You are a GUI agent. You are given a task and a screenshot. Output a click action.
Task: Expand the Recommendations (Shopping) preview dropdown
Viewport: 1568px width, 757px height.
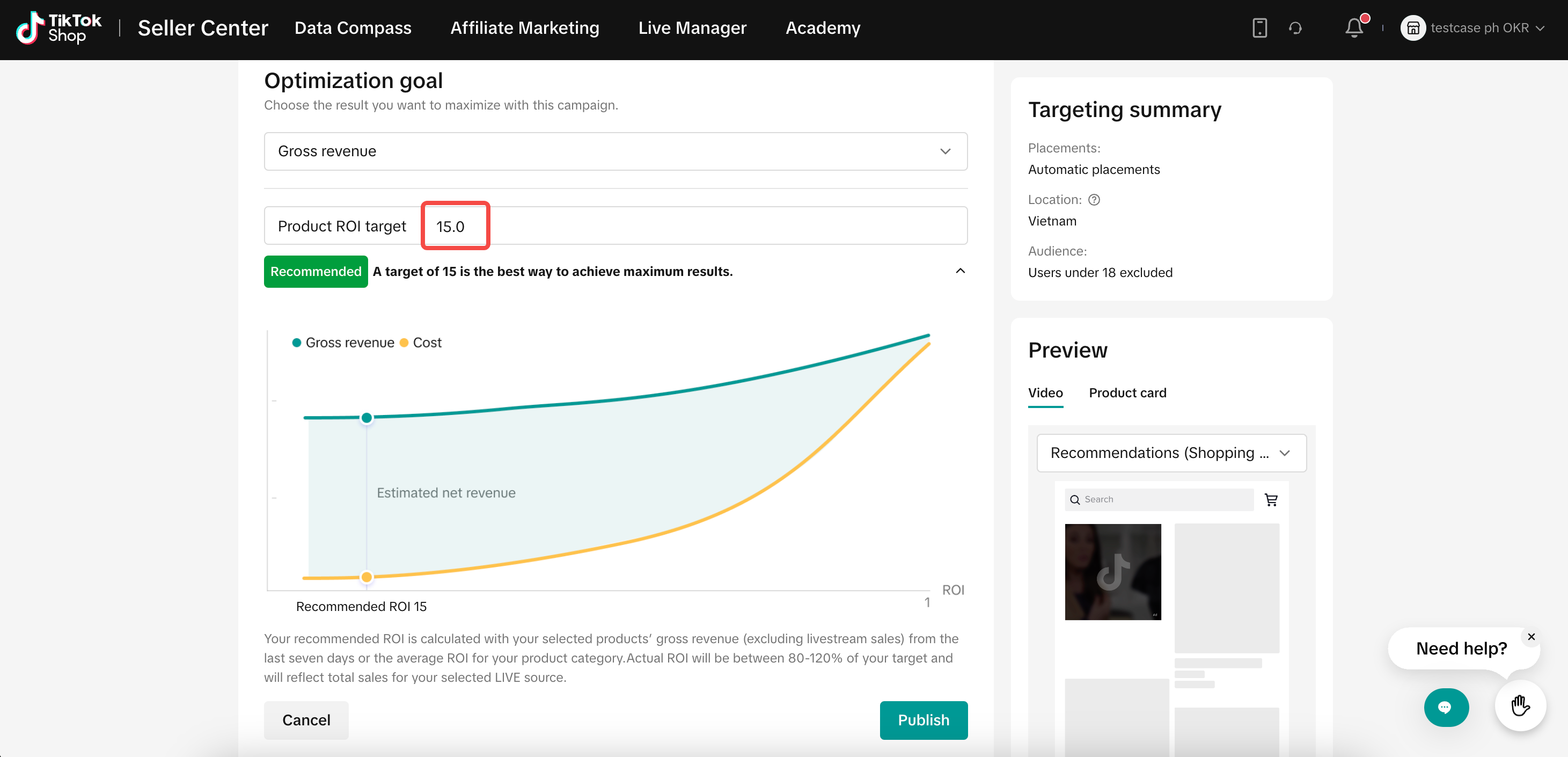1170,453
